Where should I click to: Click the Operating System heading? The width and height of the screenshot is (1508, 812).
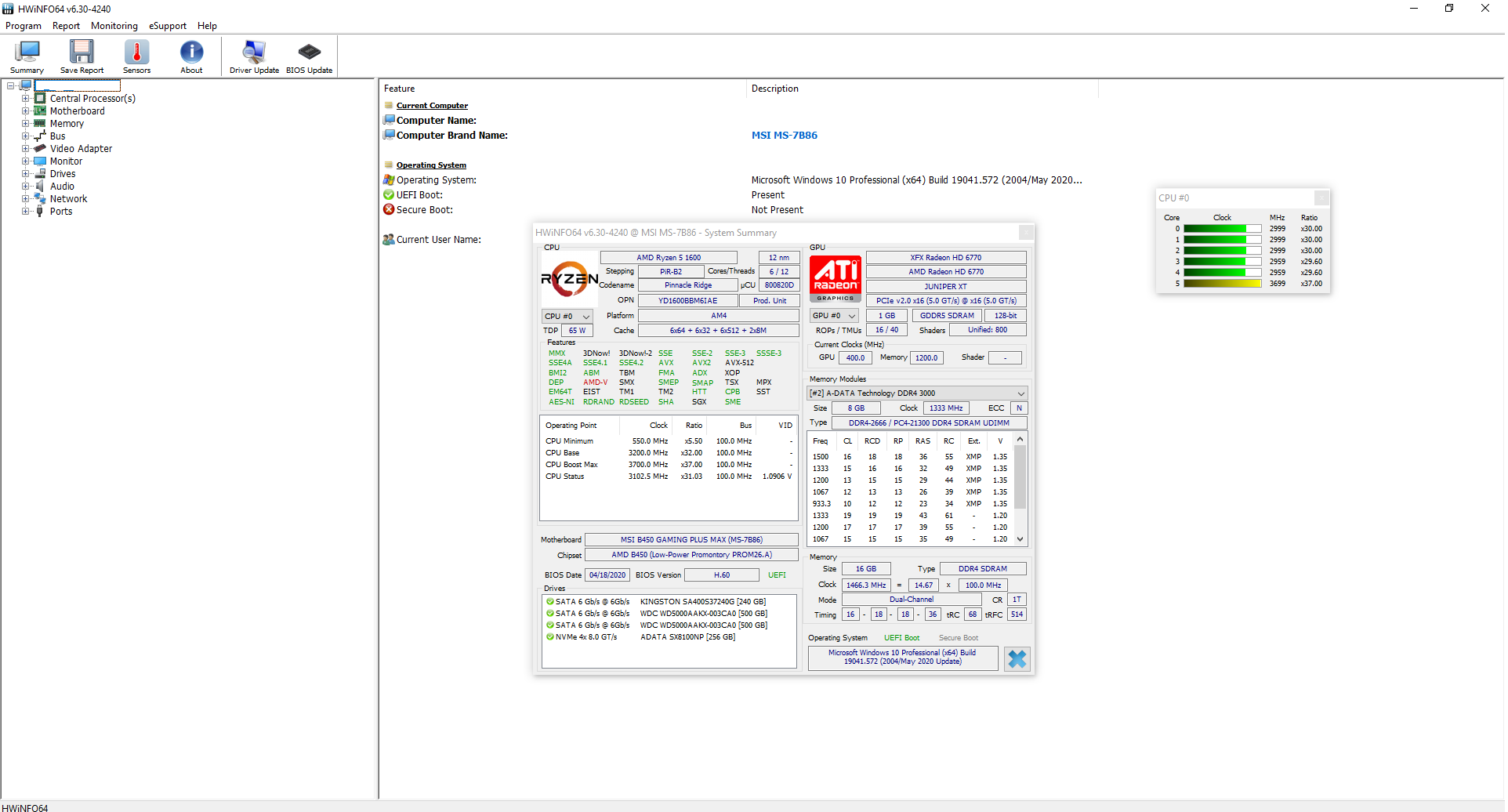coord(431,165)
